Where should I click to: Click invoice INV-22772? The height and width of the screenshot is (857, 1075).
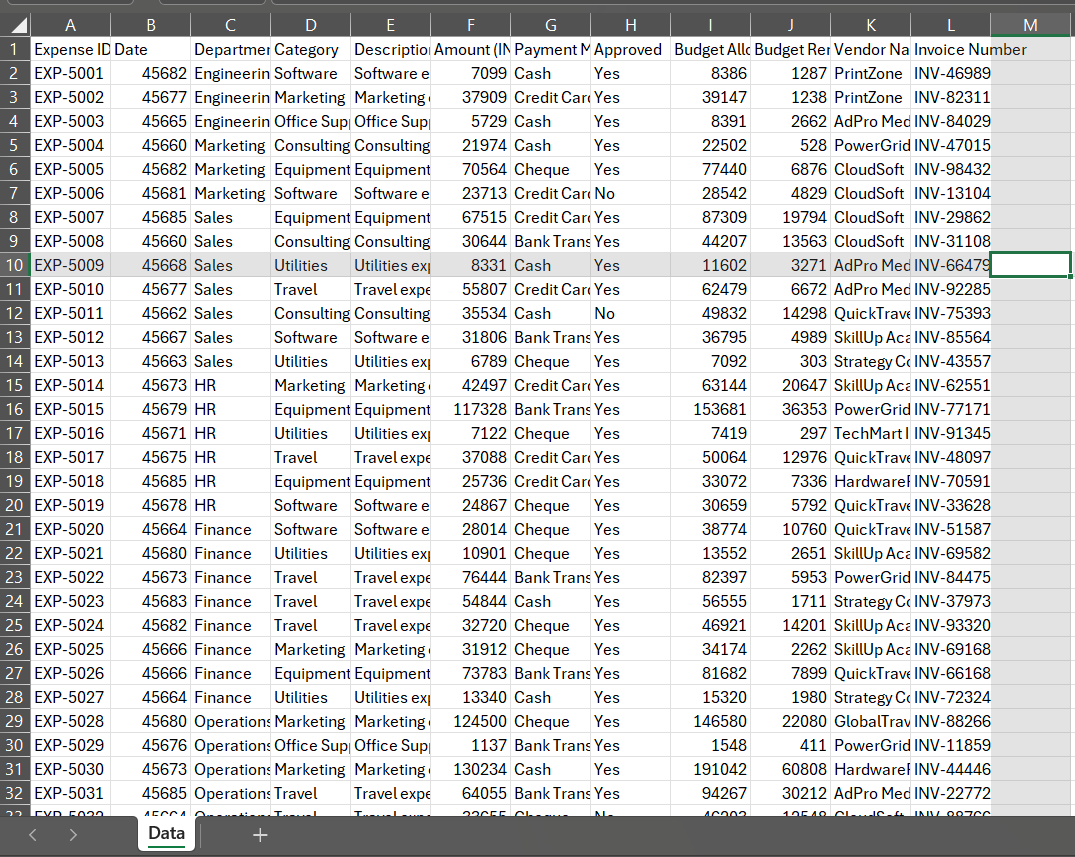click(951, 793)
